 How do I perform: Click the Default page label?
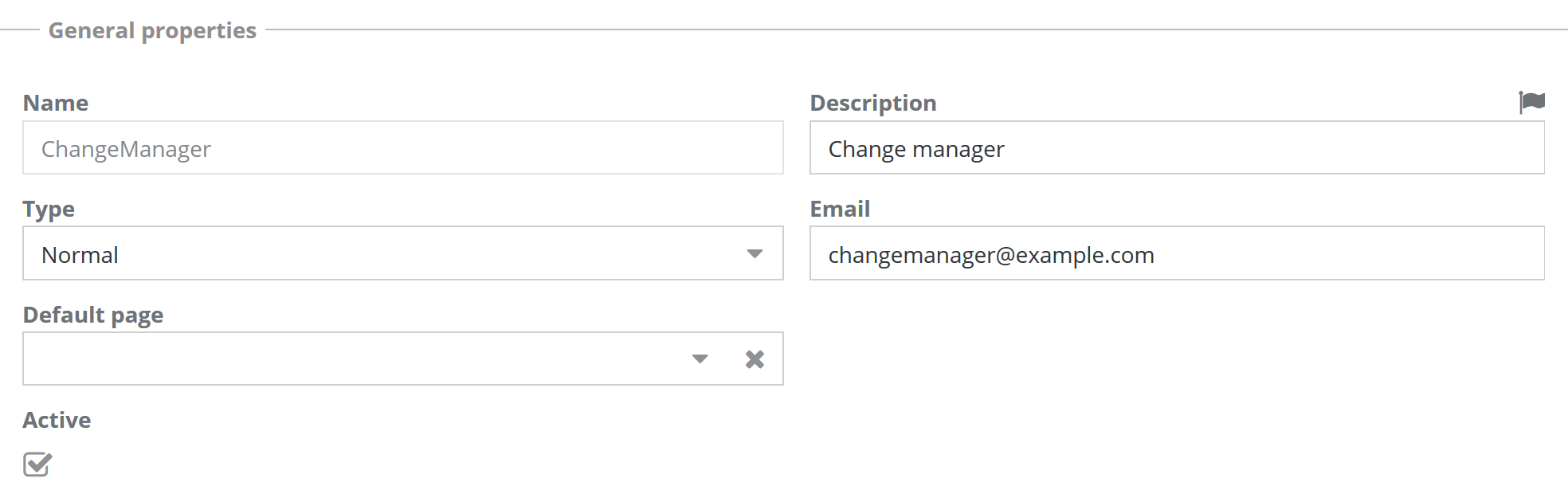point(93,315)
